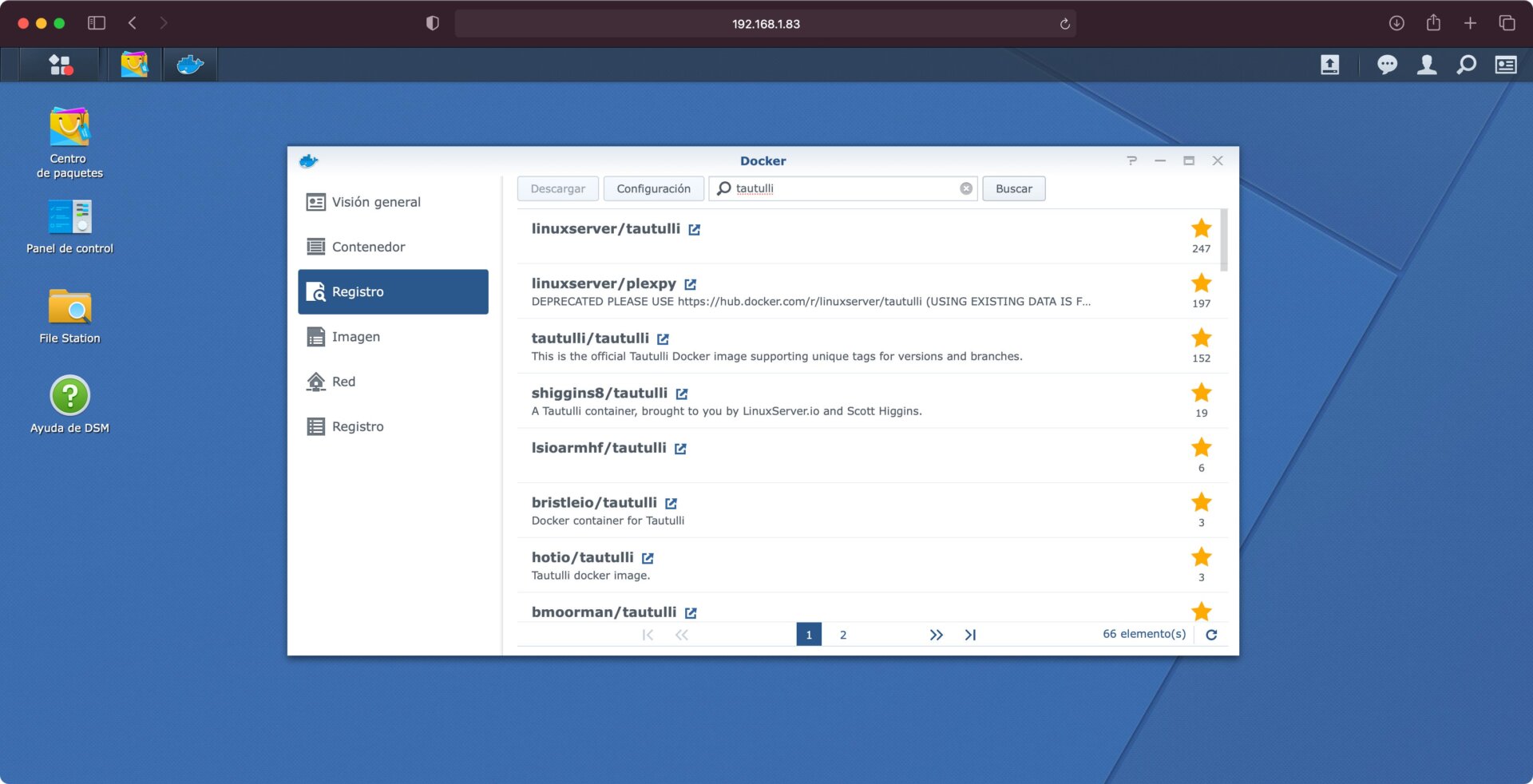Clear the tautulli search field
Image resolution: width=1533 pixels, height=784 pixels.
(x=966, y=188)
